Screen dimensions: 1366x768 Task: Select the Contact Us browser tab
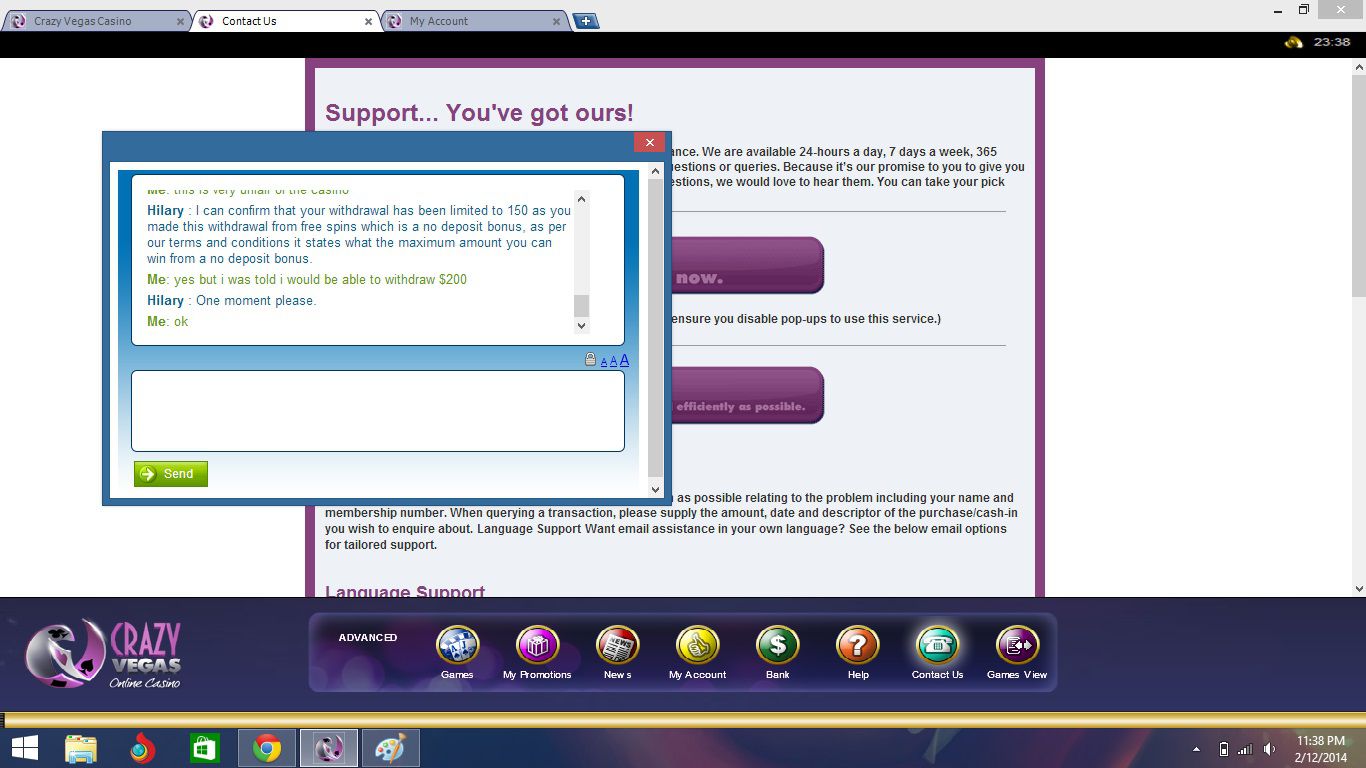click(x=284, y=21)
